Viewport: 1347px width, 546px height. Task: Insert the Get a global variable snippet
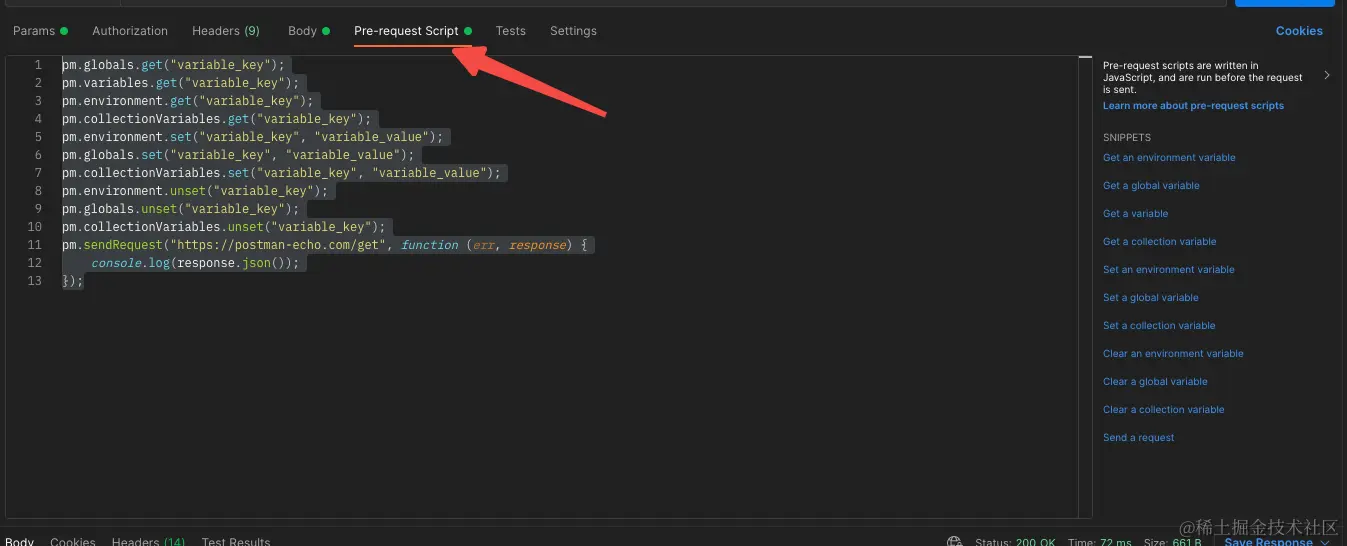[x=1151, y=185]
